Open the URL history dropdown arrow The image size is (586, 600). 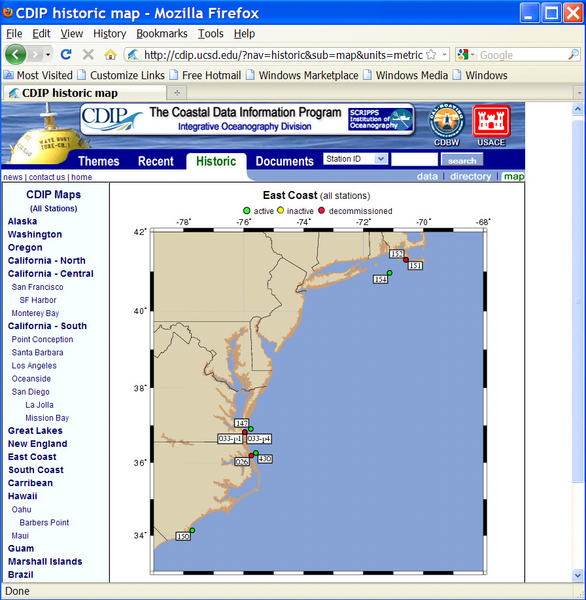(x=444, y=55)
